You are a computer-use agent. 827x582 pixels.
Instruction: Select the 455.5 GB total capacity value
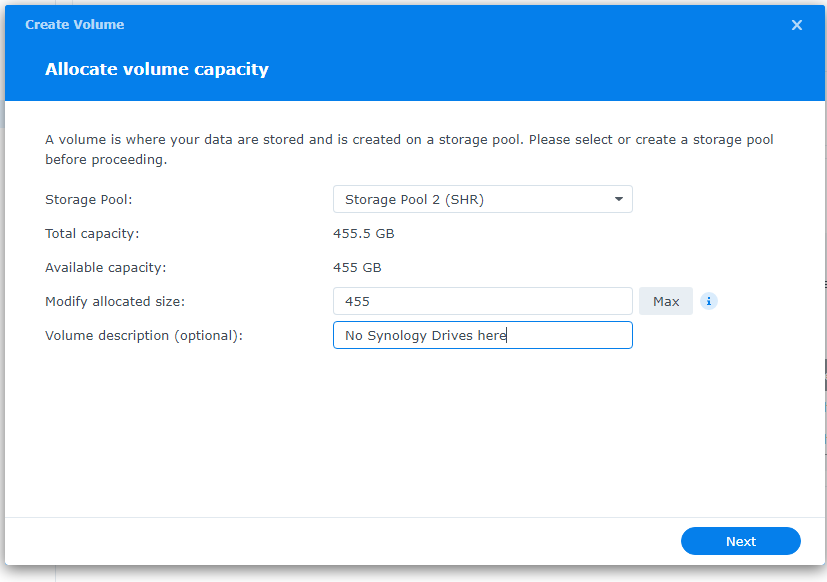coord(364,233)
